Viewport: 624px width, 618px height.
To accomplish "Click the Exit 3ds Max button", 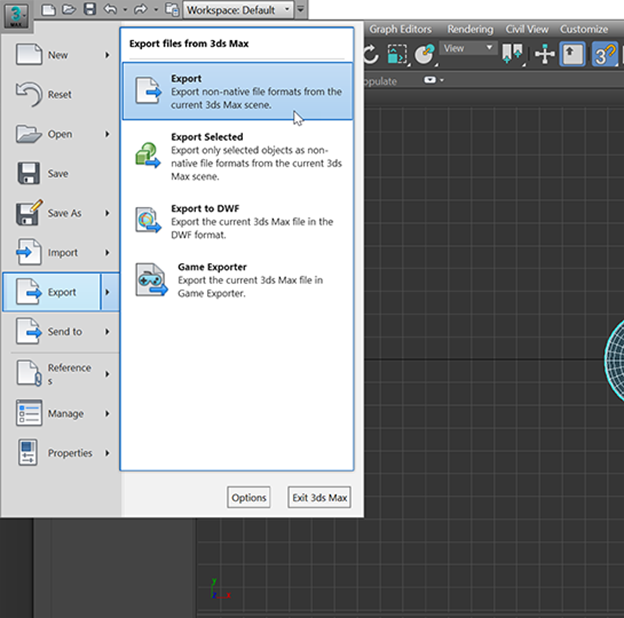I will click(x=319, y=497).
